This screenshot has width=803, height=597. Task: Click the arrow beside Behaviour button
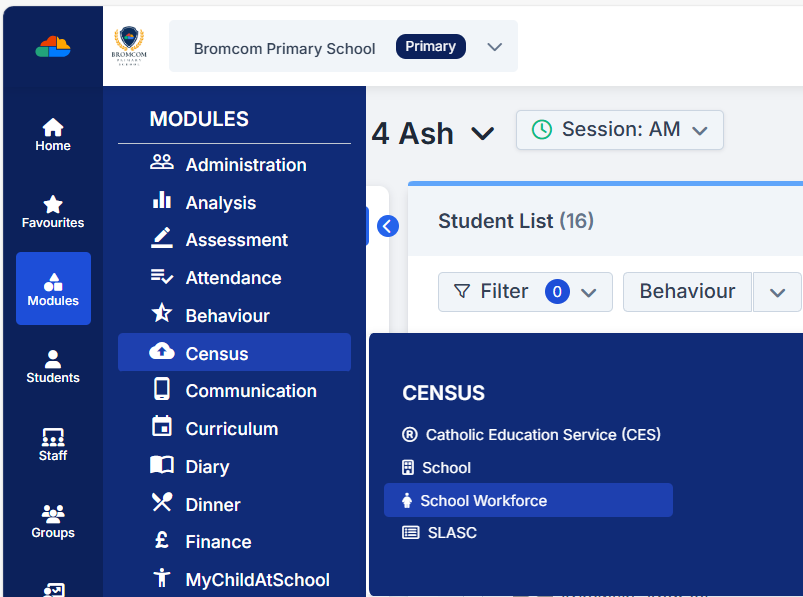pyautogui.click(x=777, y=292)
